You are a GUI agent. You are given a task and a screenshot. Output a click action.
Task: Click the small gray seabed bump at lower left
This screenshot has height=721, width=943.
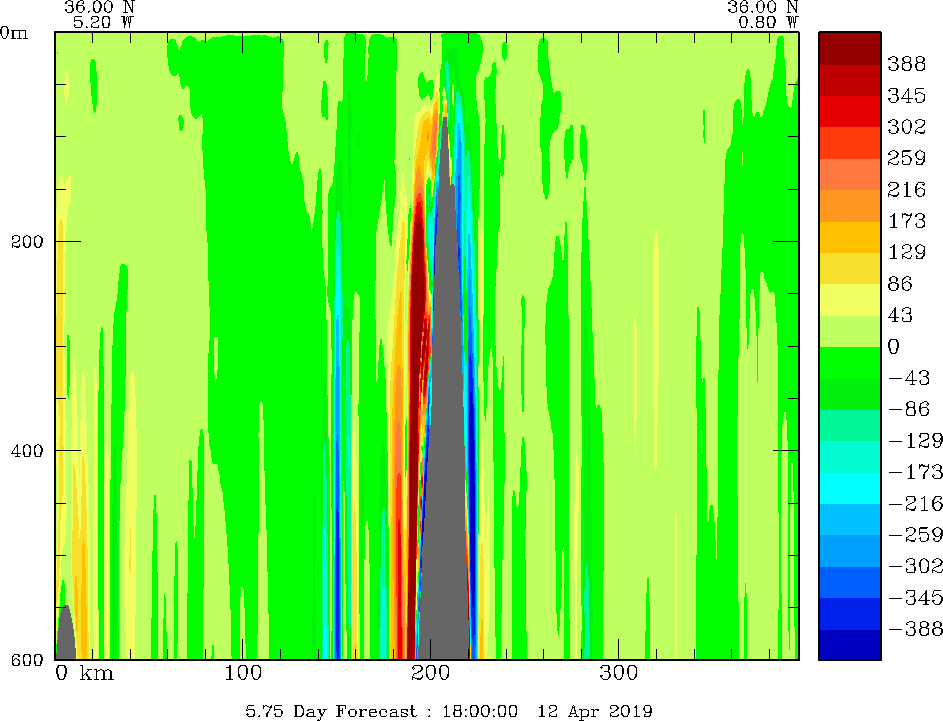point(65,634)
